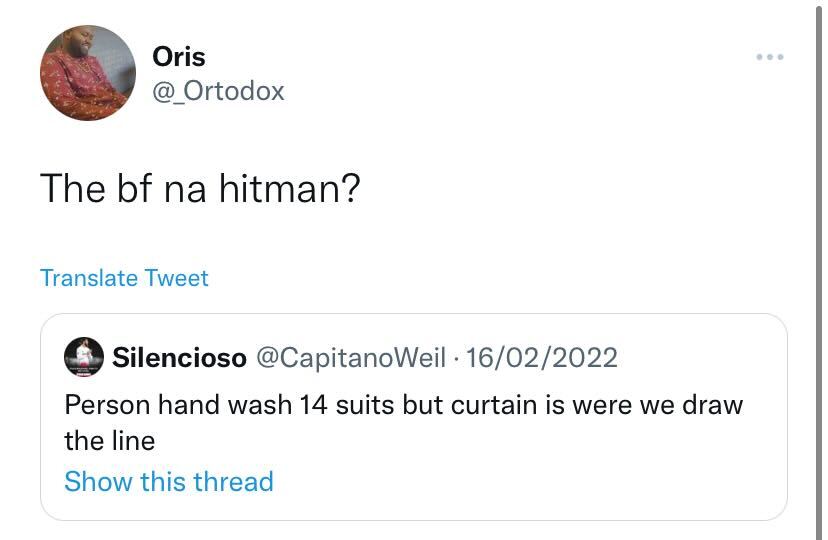Click "the line" on the quoted tweet's second line
828x540 pixels.
(110, 440)
